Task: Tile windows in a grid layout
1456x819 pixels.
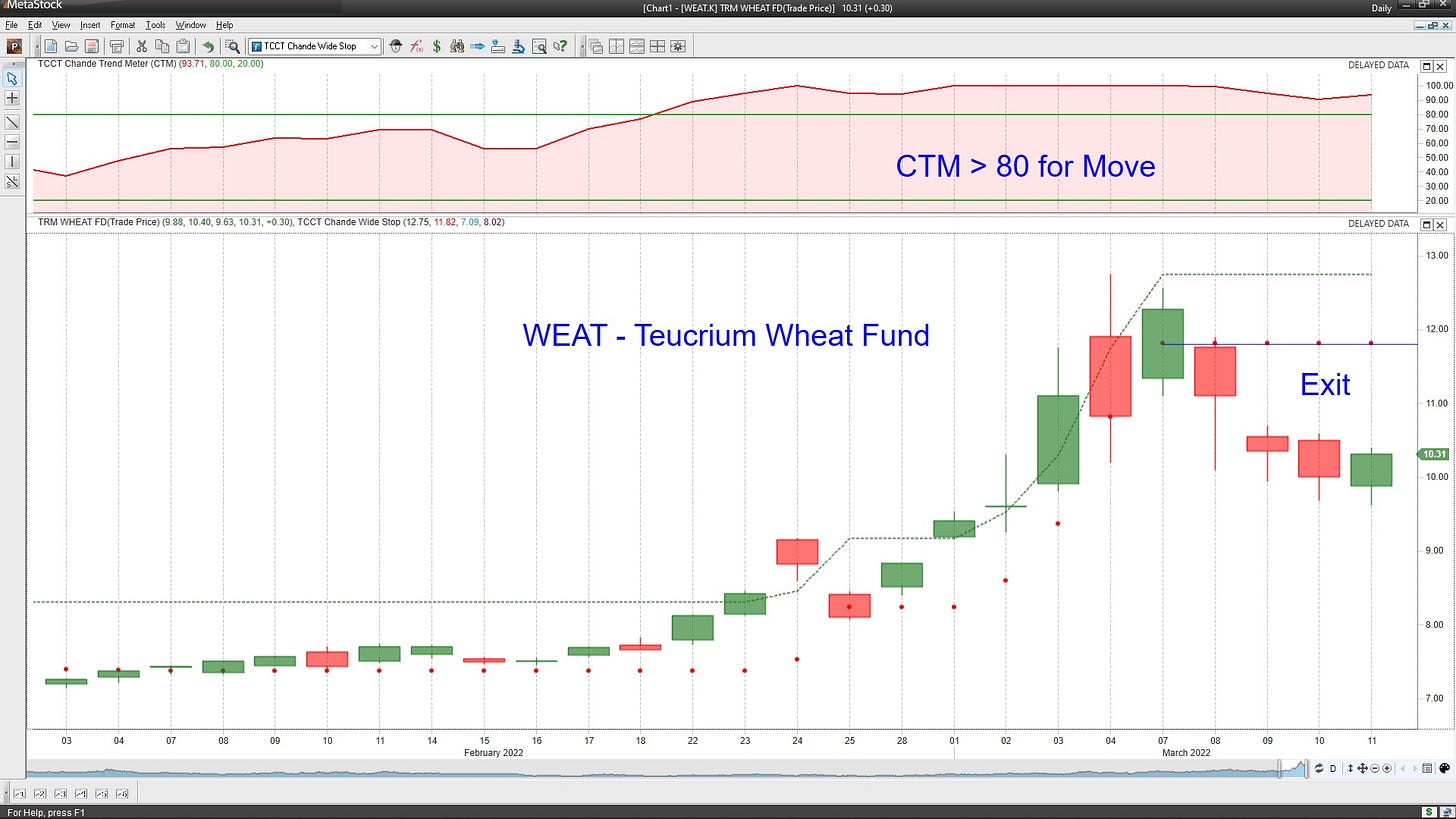Action: (x=657, y=46)
